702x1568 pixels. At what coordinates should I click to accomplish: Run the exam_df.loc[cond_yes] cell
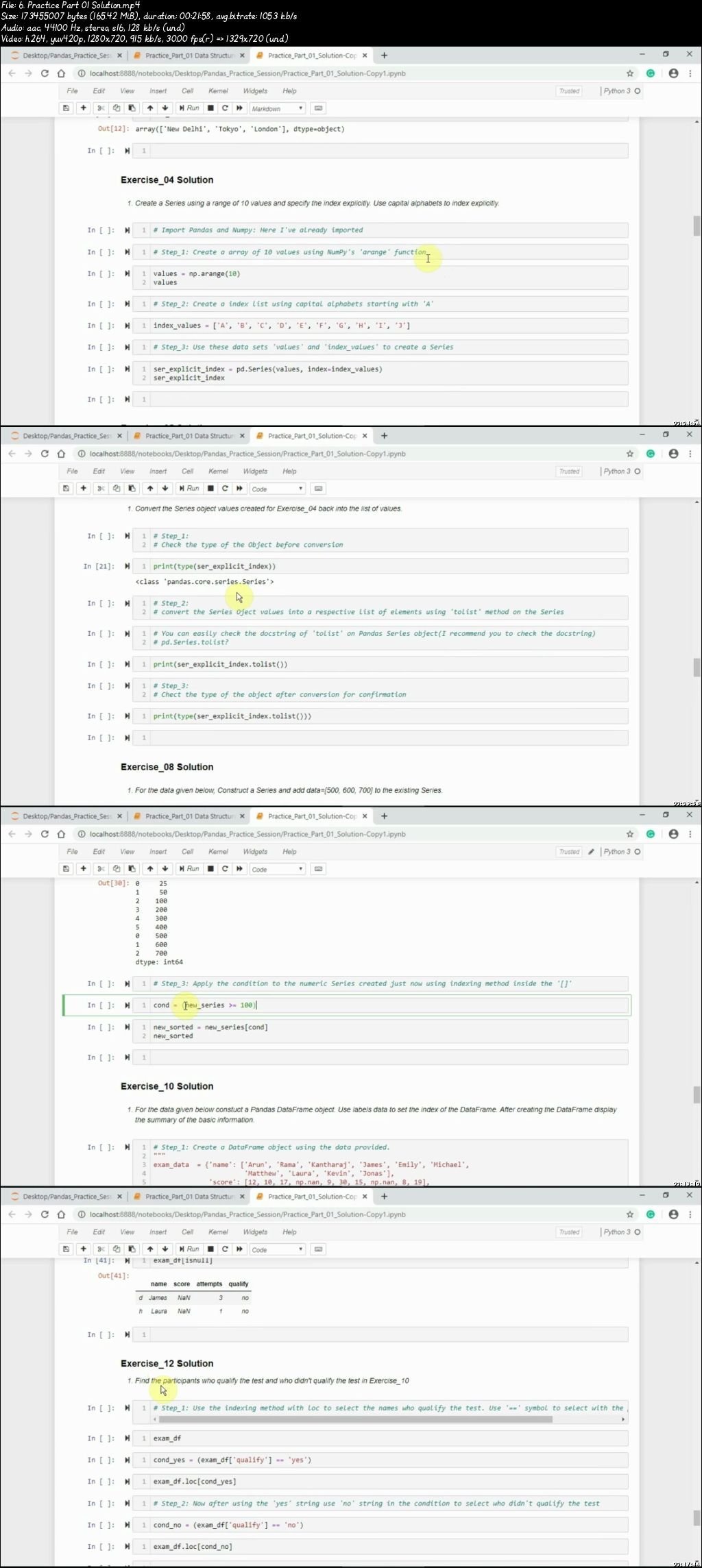pos(128,1482)
